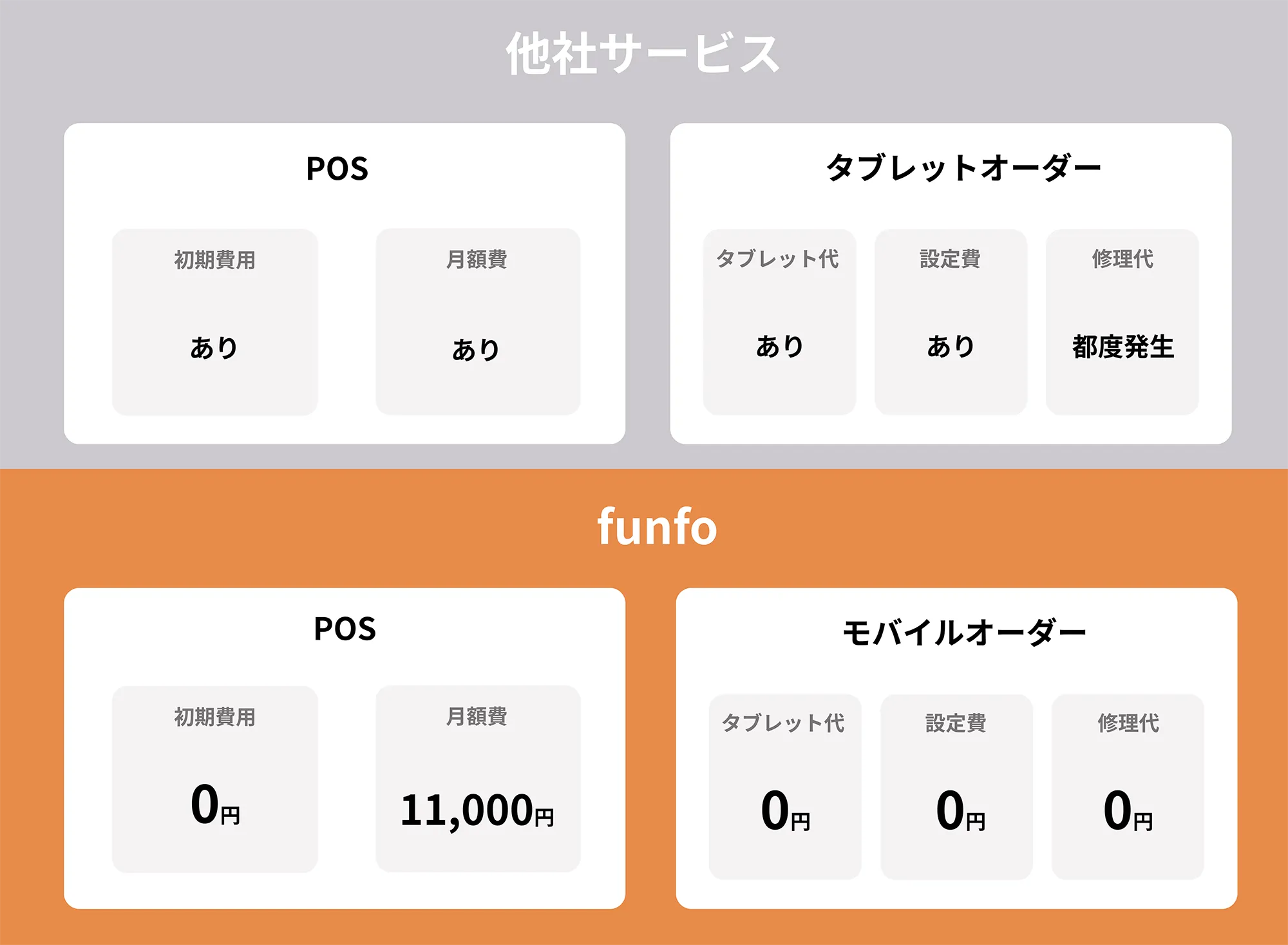Click the タブレット代 label in モバイルオーダー card
Screen dimensions: 1288x945
click(x=783, y=723)
